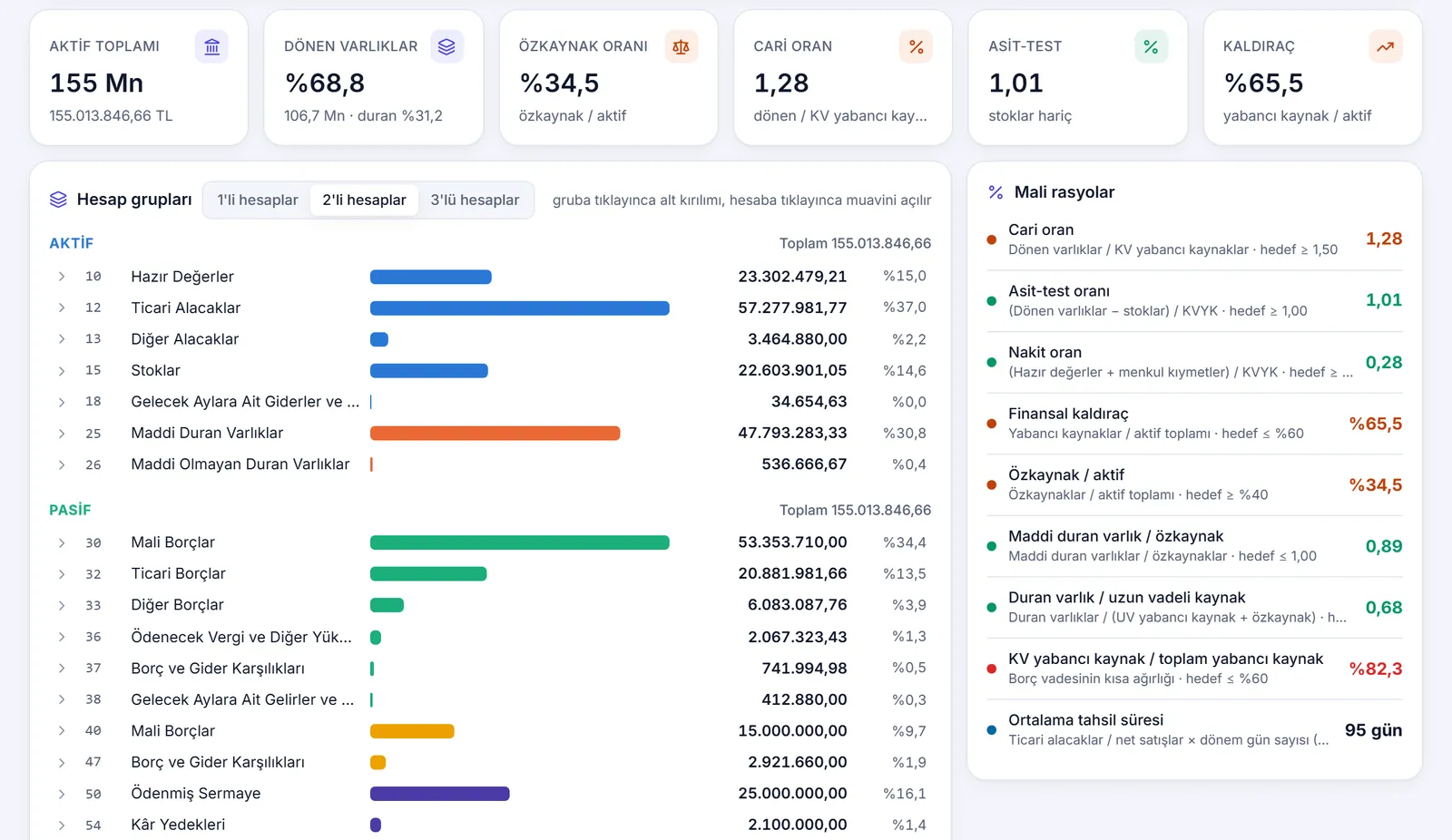Select the Ortalama tahsil süresi ratio row
This screenshot has height=840, width=1452.
click(x=1194, y=730)
